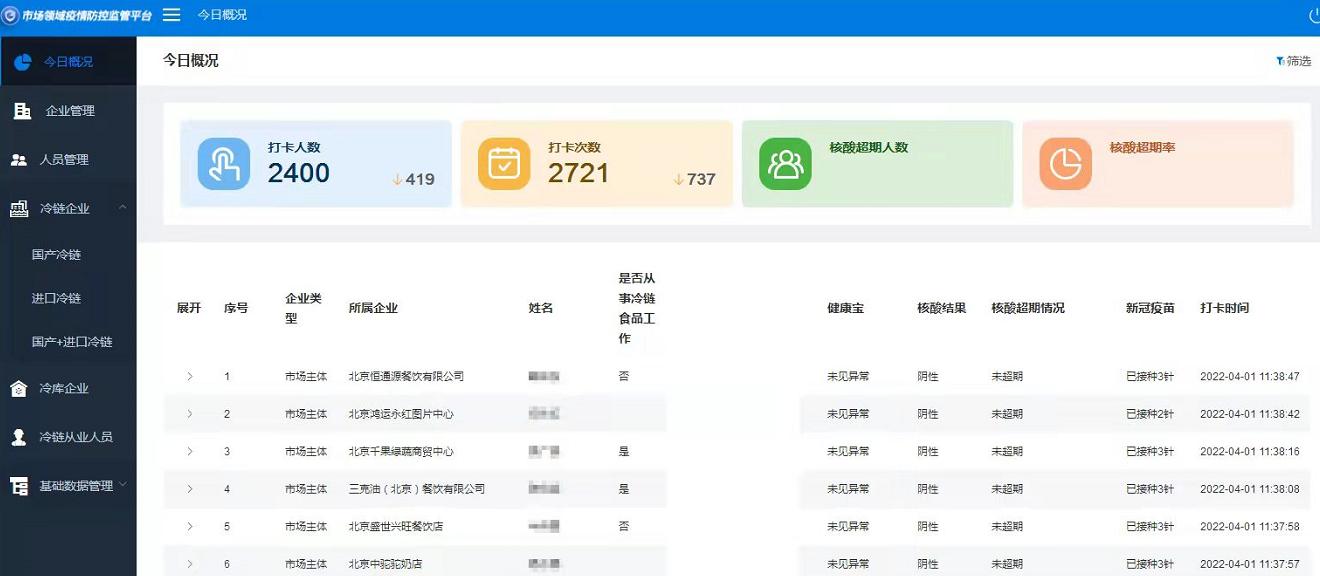Click the 打卡次数 2721 stat card
This screenshot has height=576, width=1320.
pyautogui.click(x=597, y=164)
